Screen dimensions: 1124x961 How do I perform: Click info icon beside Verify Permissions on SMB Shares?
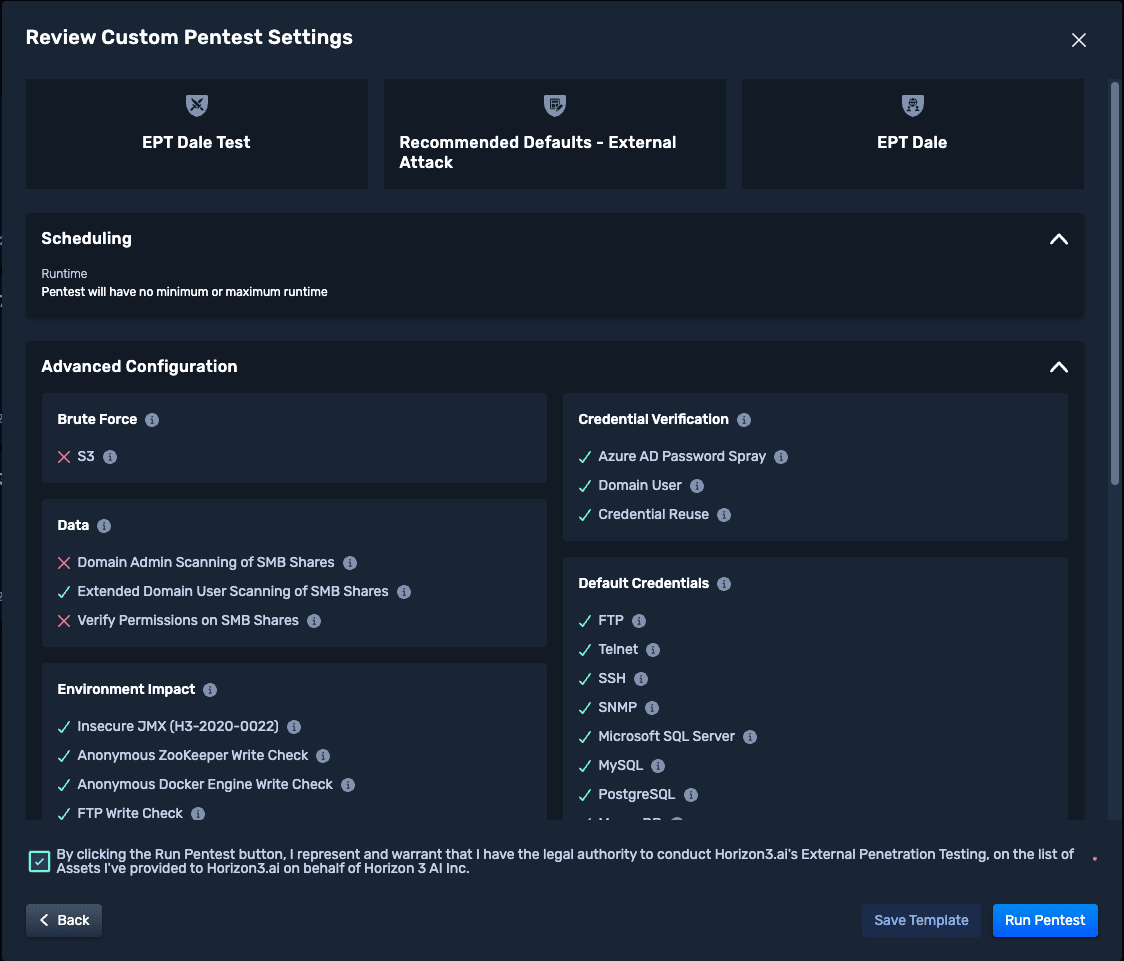coord(314,621)
